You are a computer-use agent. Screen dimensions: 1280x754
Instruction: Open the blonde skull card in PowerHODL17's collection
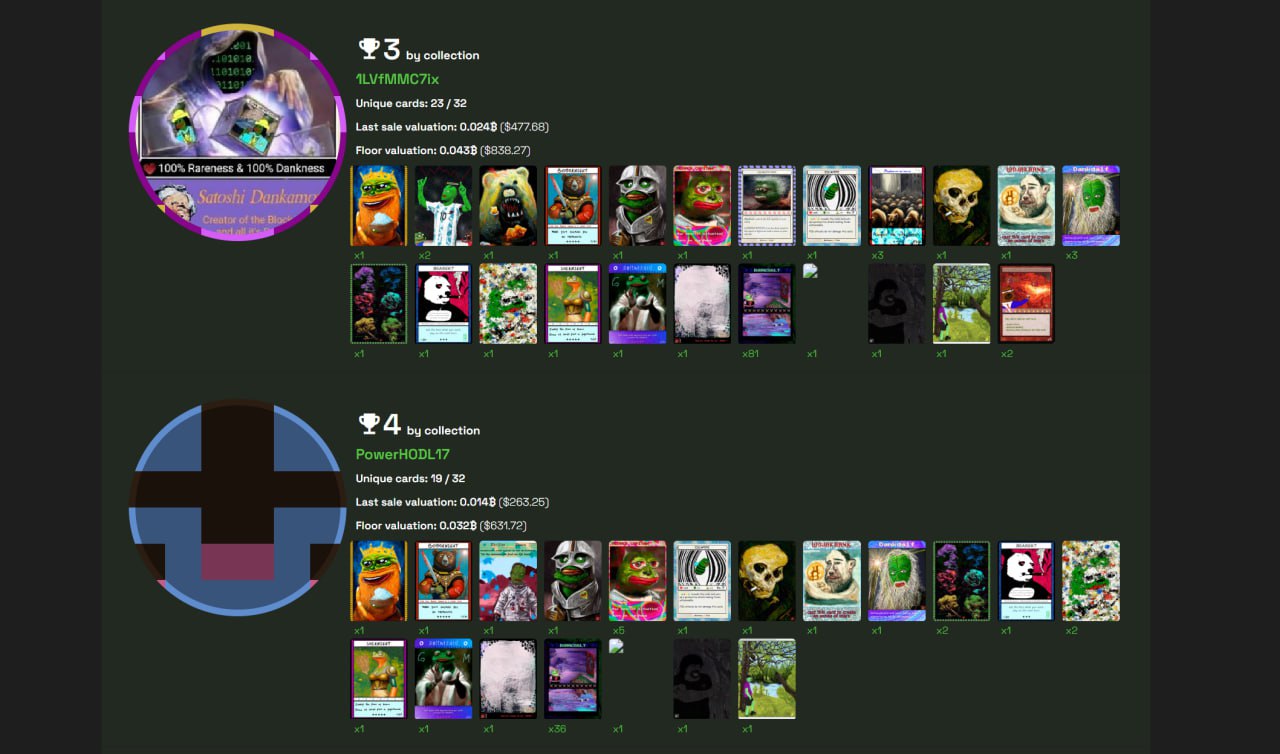click(x=767, y=581)
